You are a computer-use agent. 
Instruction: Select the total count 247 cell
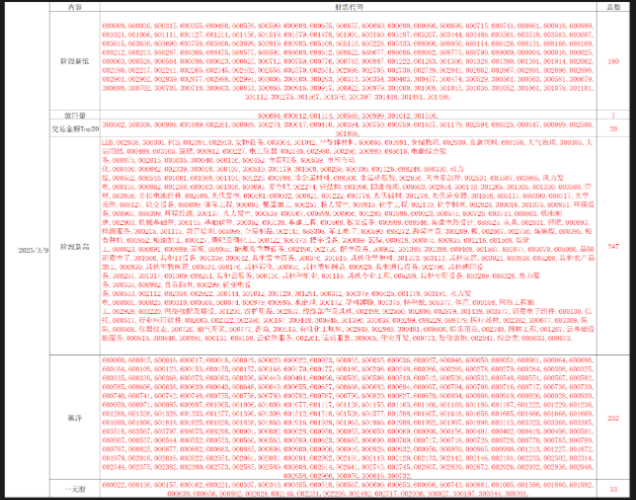(613, 244)
